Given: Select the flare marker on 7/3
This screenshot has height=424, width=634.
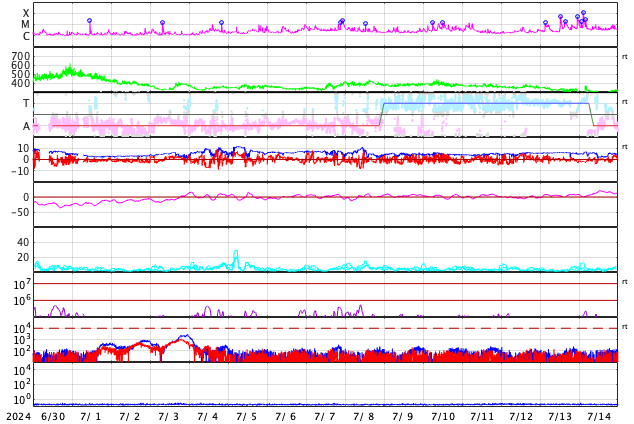Looking at the screenshot, I should [x=163, y=23].
